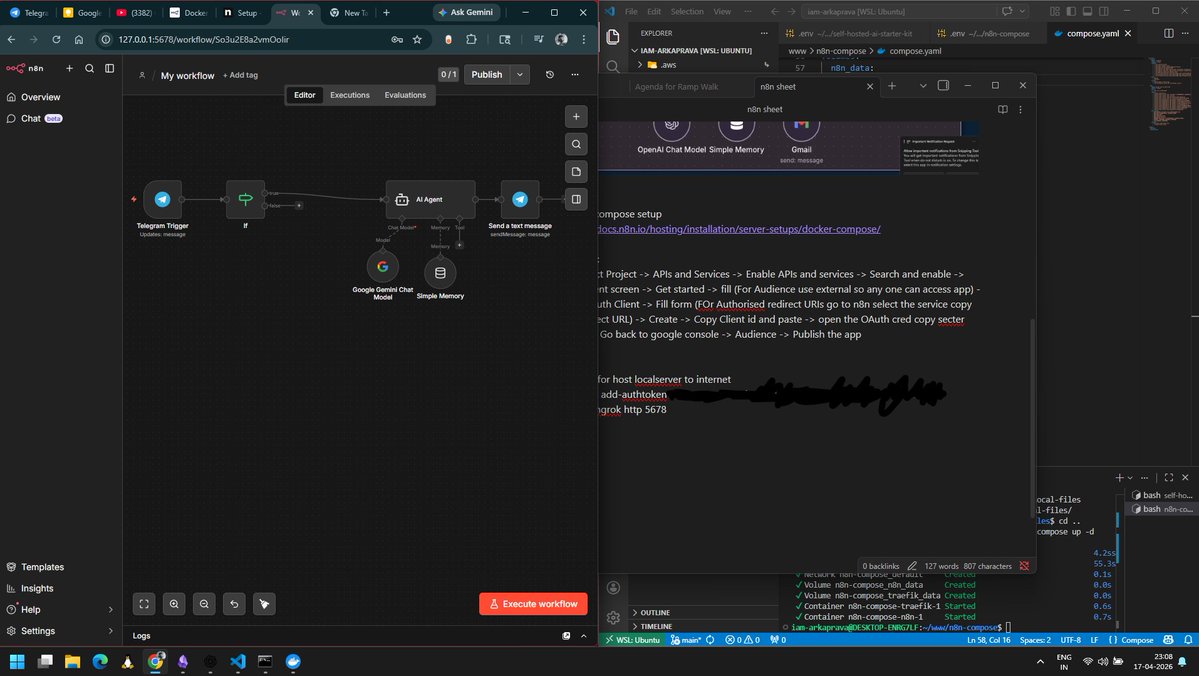Click the add node plus icon
Screen dimensions: 1199x676
pyautogui.click(x=576, y=116)
